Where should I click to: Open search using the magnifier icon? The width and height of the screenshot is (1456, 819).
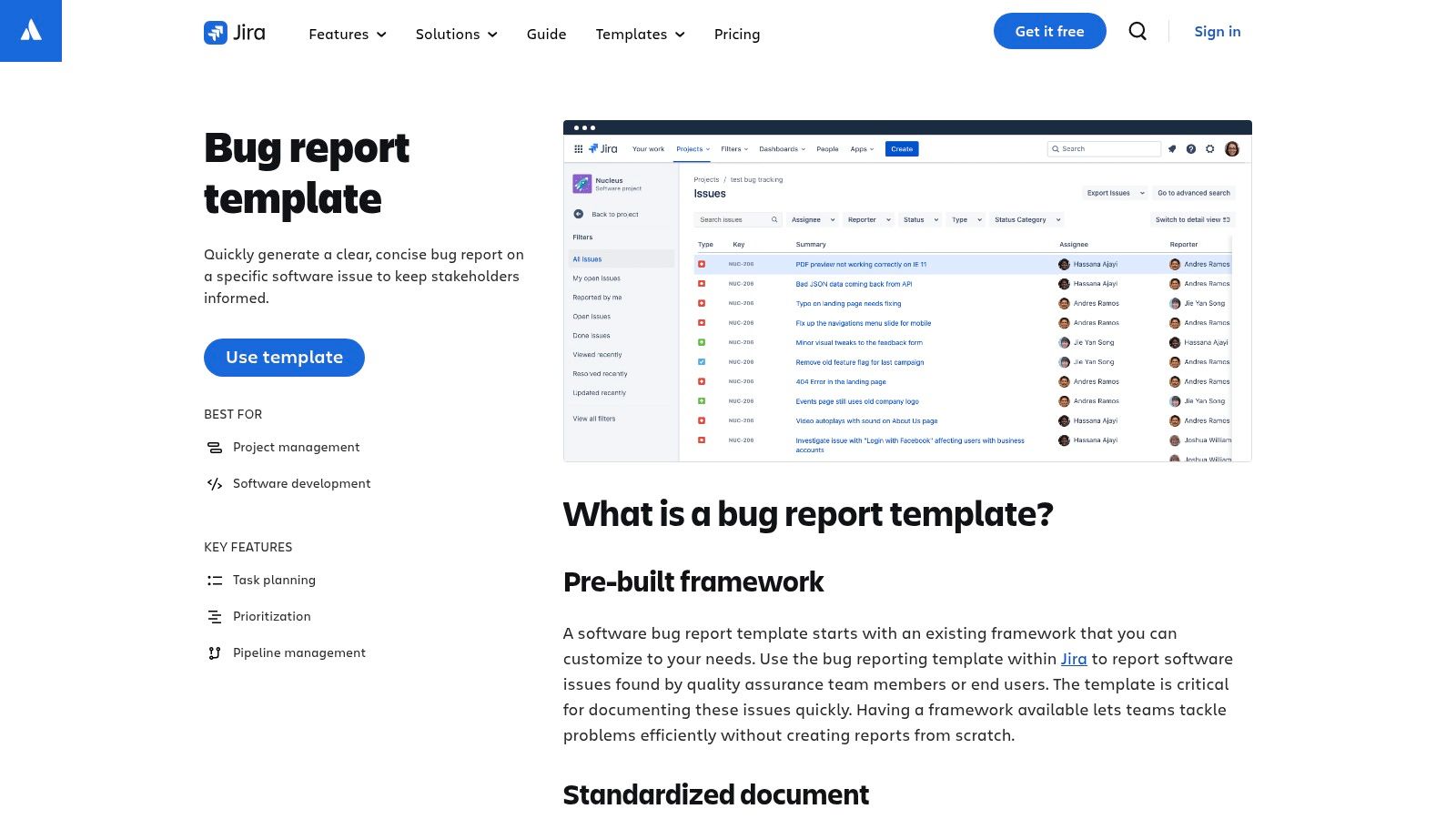(1137, 31)
